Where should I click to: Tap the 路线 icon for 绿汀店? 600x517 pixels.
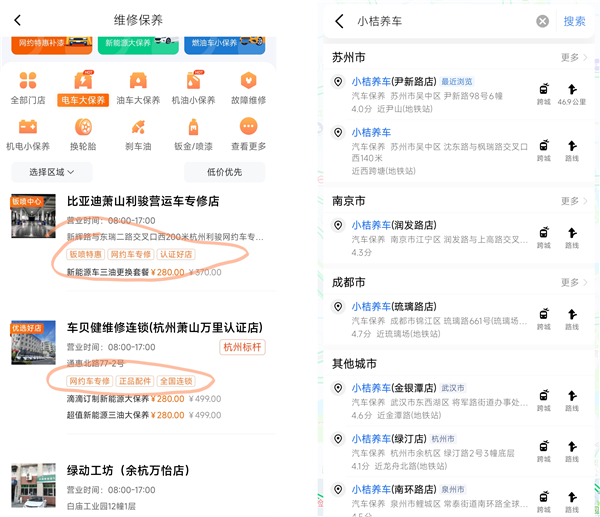[572, 452]
